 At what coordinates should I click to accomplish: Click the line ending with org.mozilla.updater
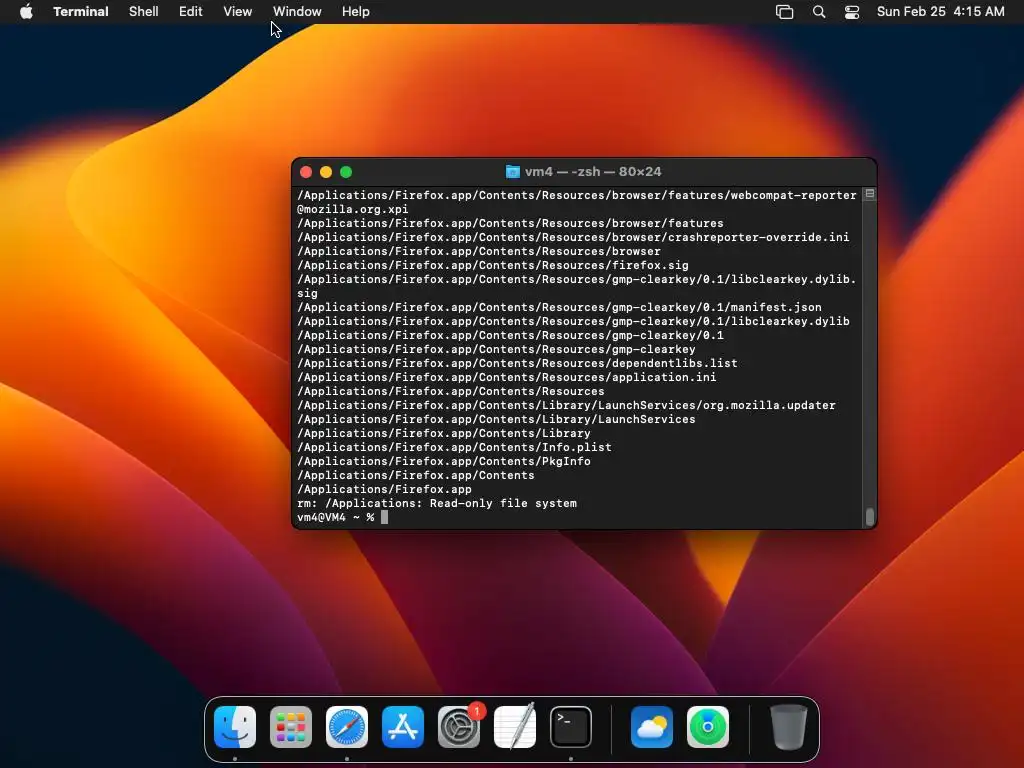[x=566, y=406]
